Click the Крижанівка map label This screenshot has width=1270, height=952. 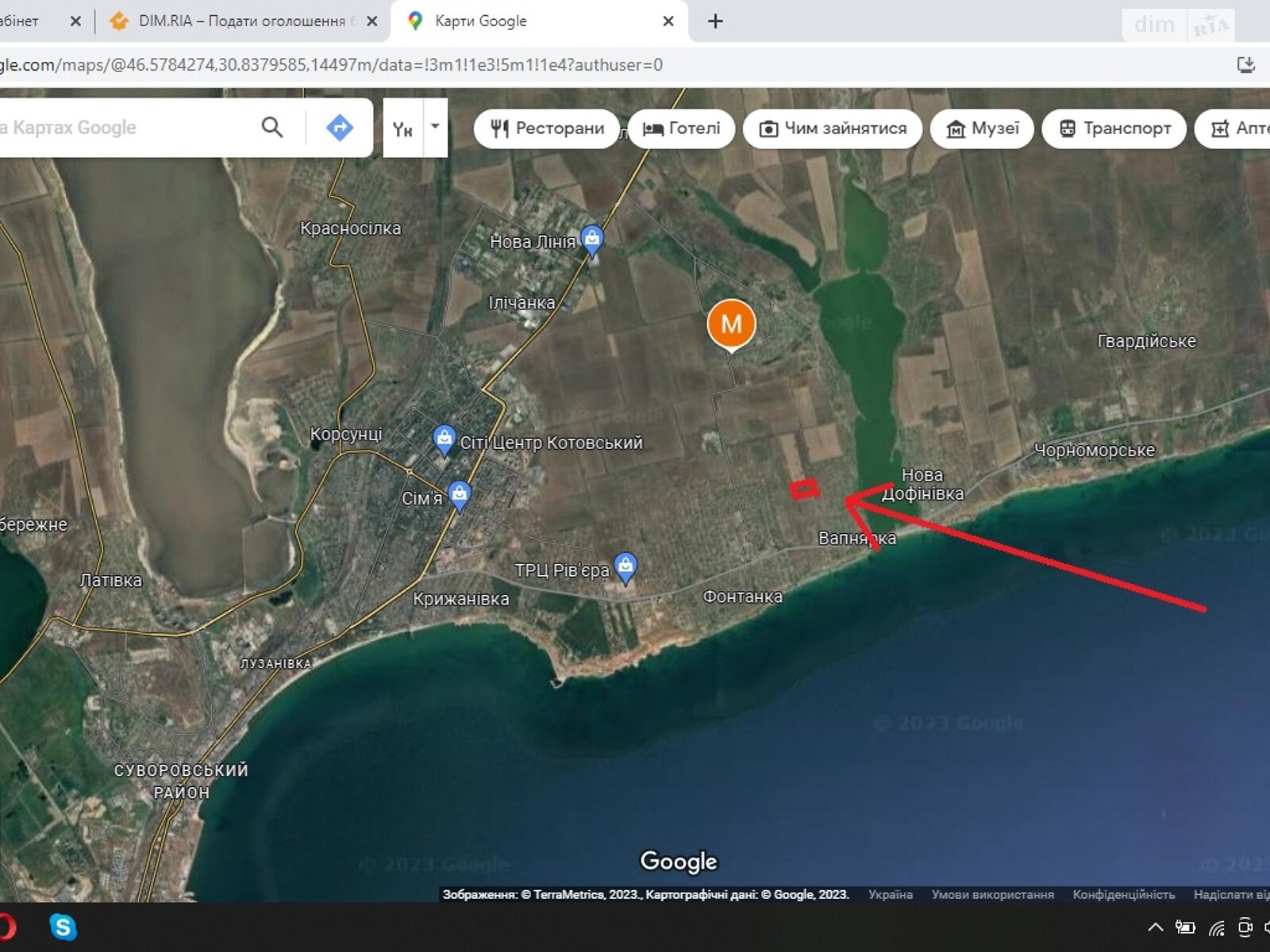[x=460, y=599]
